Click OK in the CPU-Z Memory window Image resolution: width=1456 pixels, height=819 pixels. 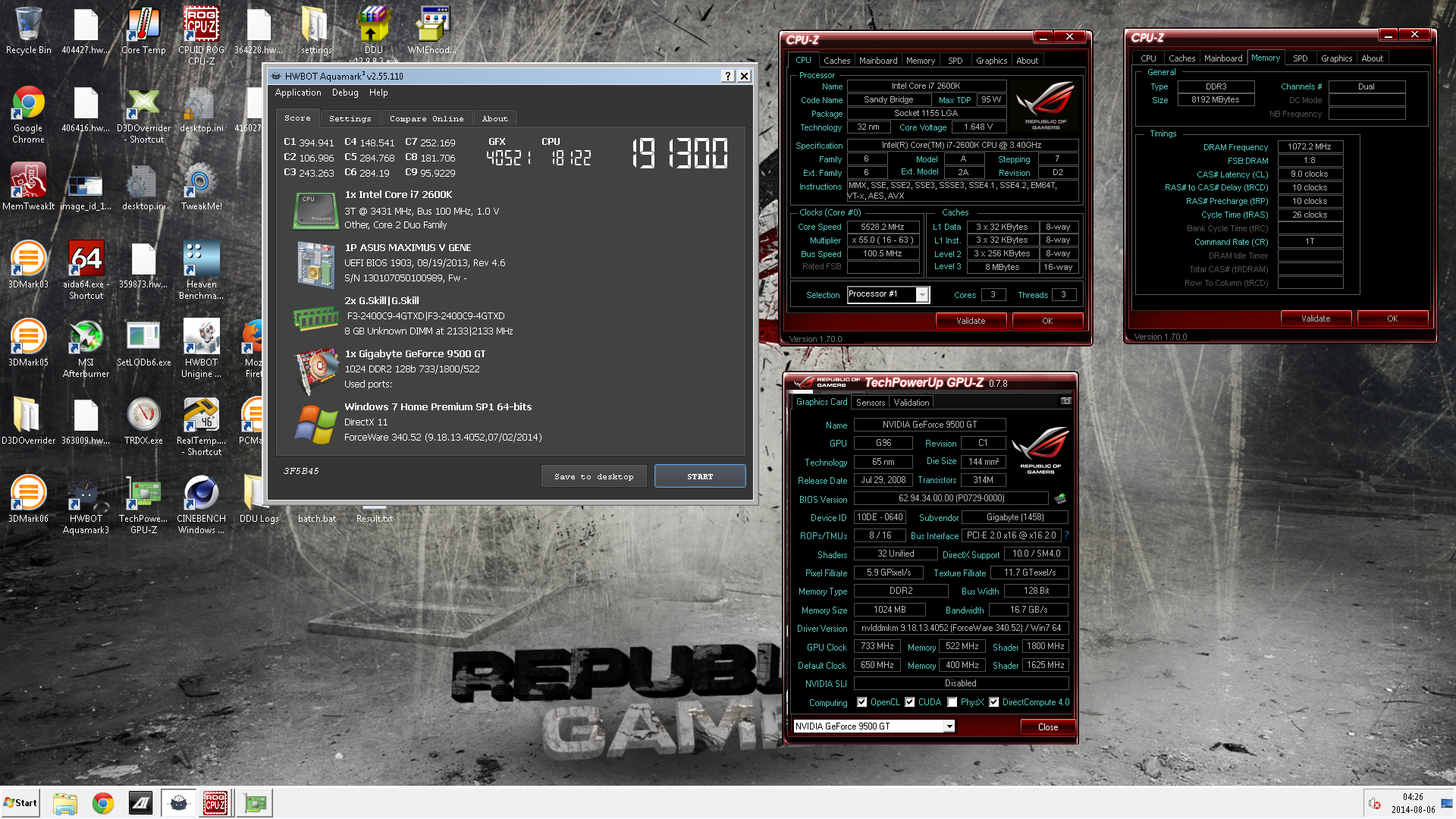point(1392,318)
